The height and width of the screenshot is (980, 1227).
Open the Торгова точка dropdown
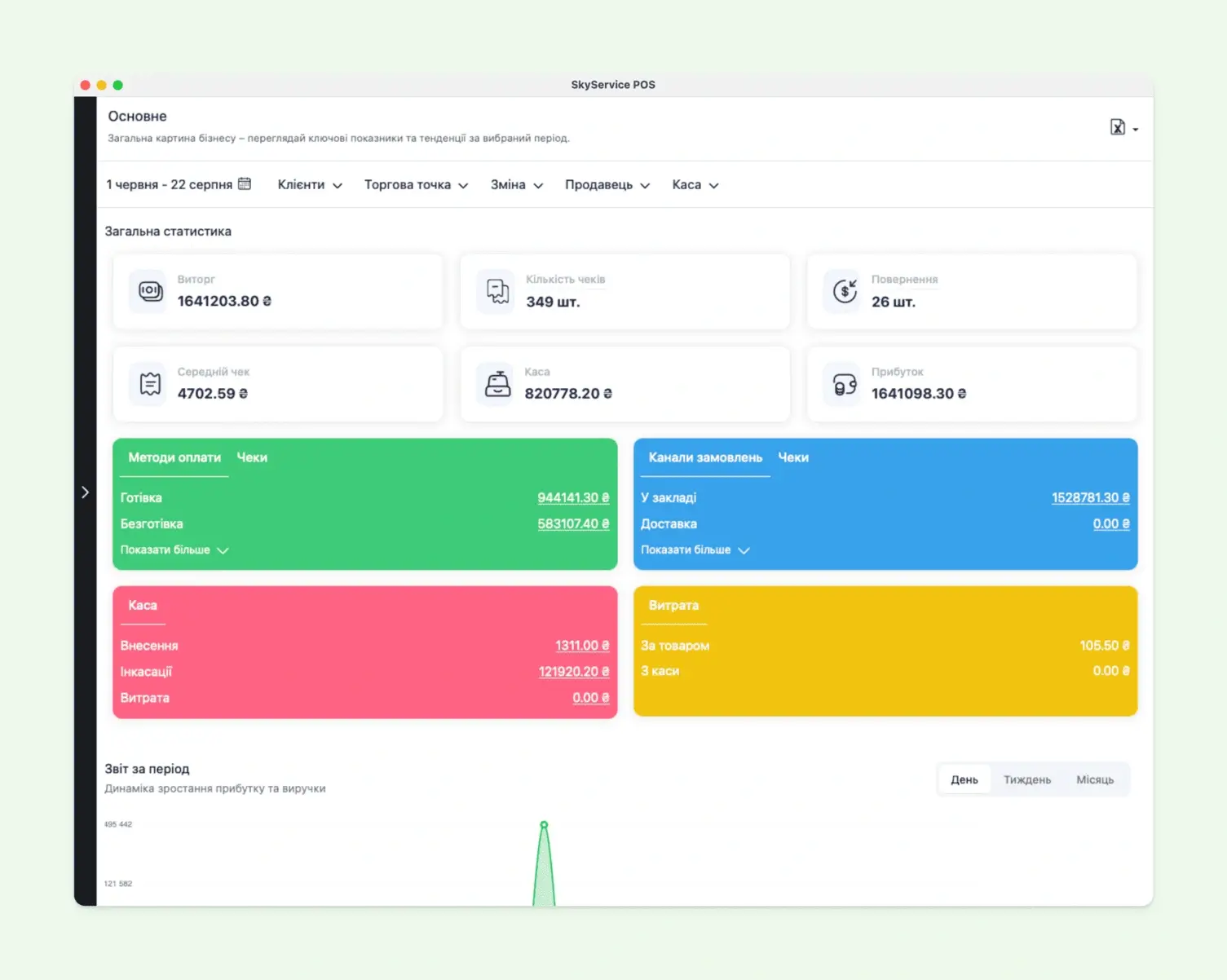[x=416, y=185]
